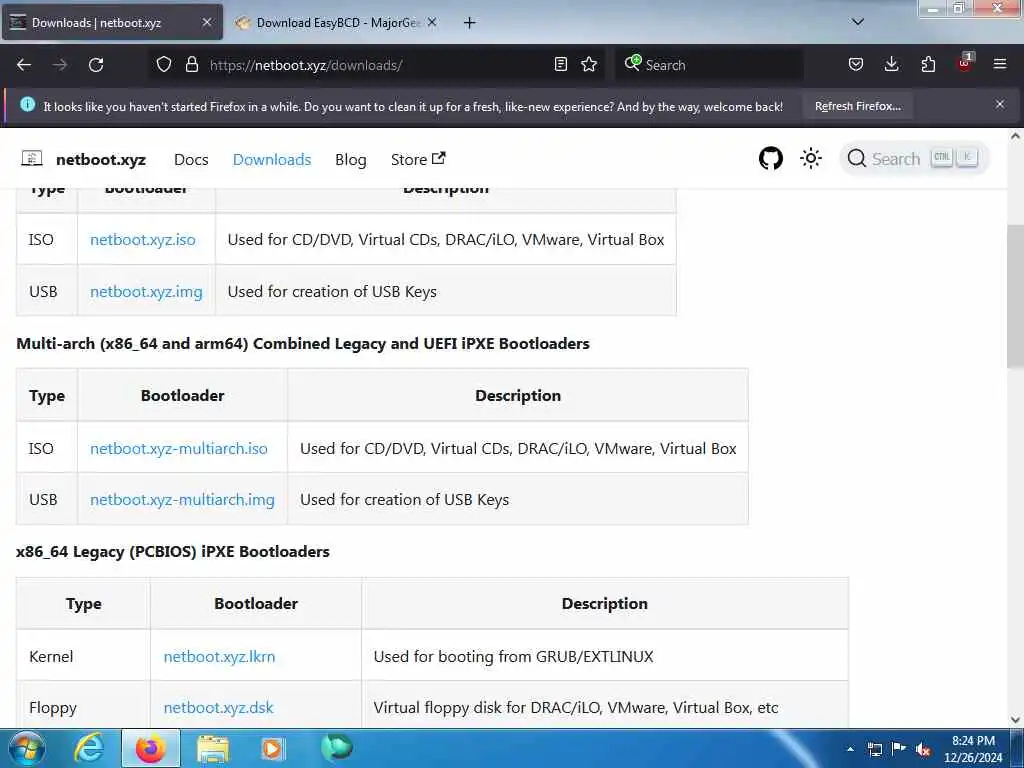Open the Store external link
1024x768 pixels.
click(418, 159)
